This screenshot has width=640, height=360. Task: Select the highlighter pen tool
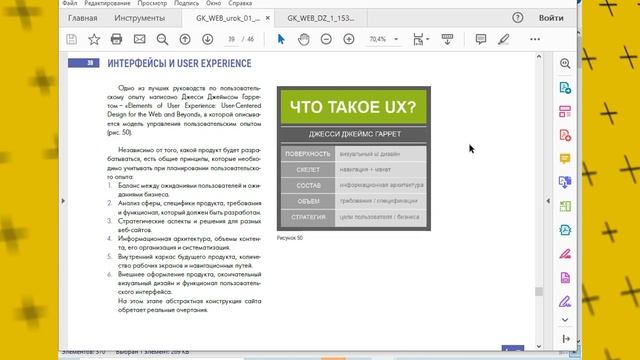coord(504,39)
